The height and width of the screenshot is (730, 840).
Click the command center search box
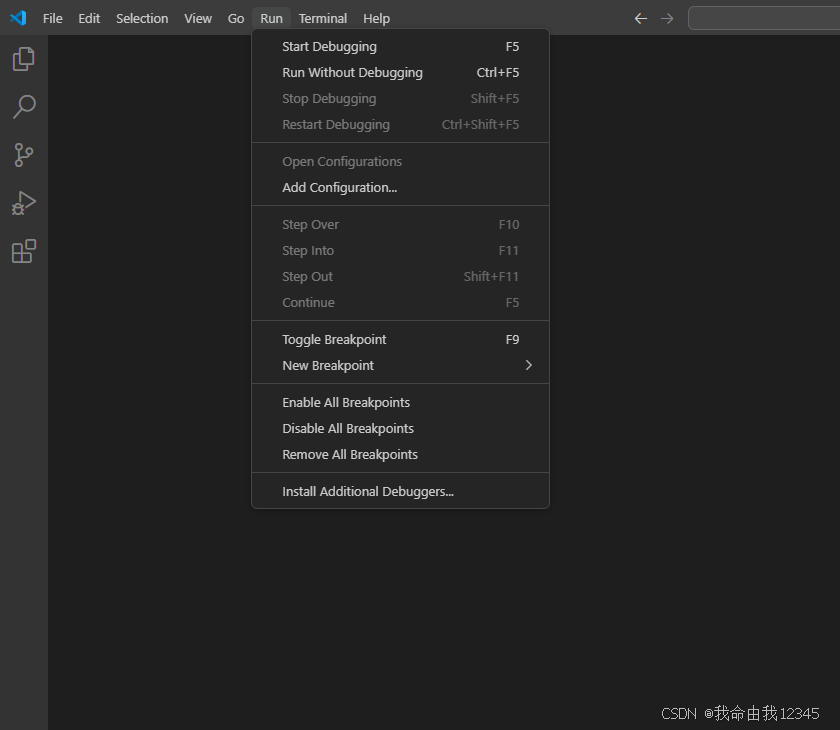764,18
